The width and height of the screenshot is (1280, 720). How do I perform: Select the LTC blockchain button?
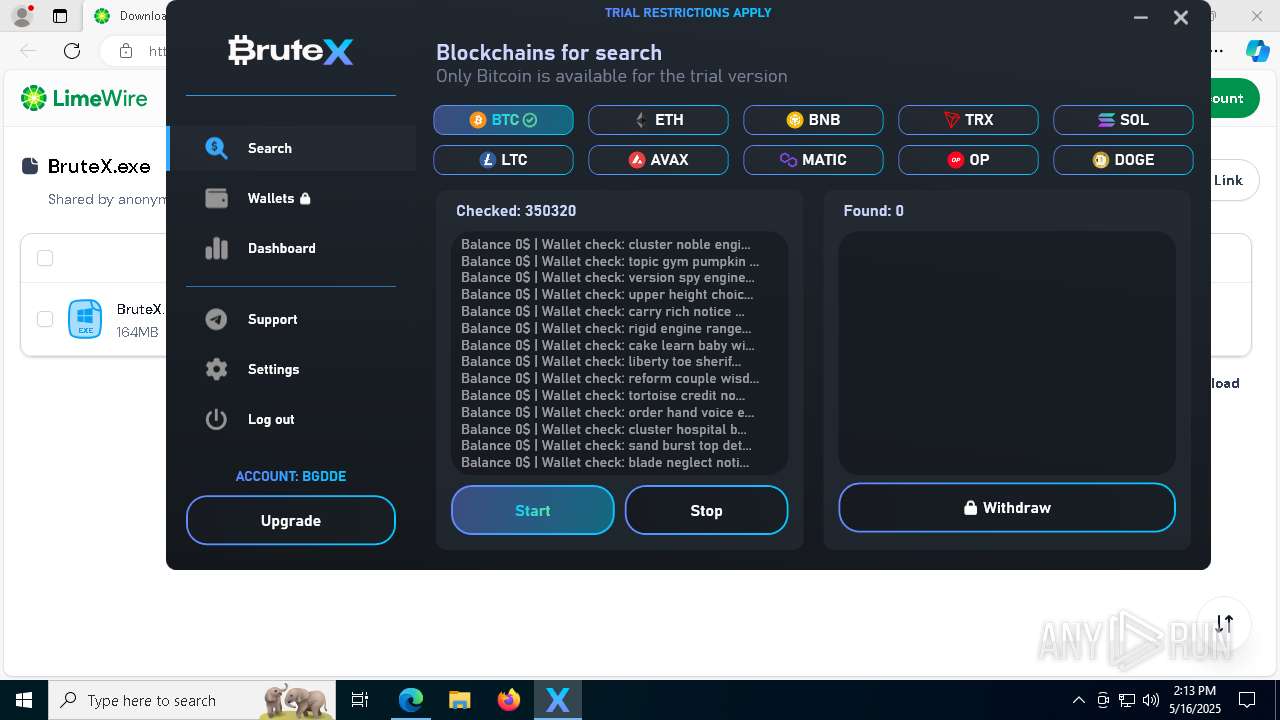[503, 160]
